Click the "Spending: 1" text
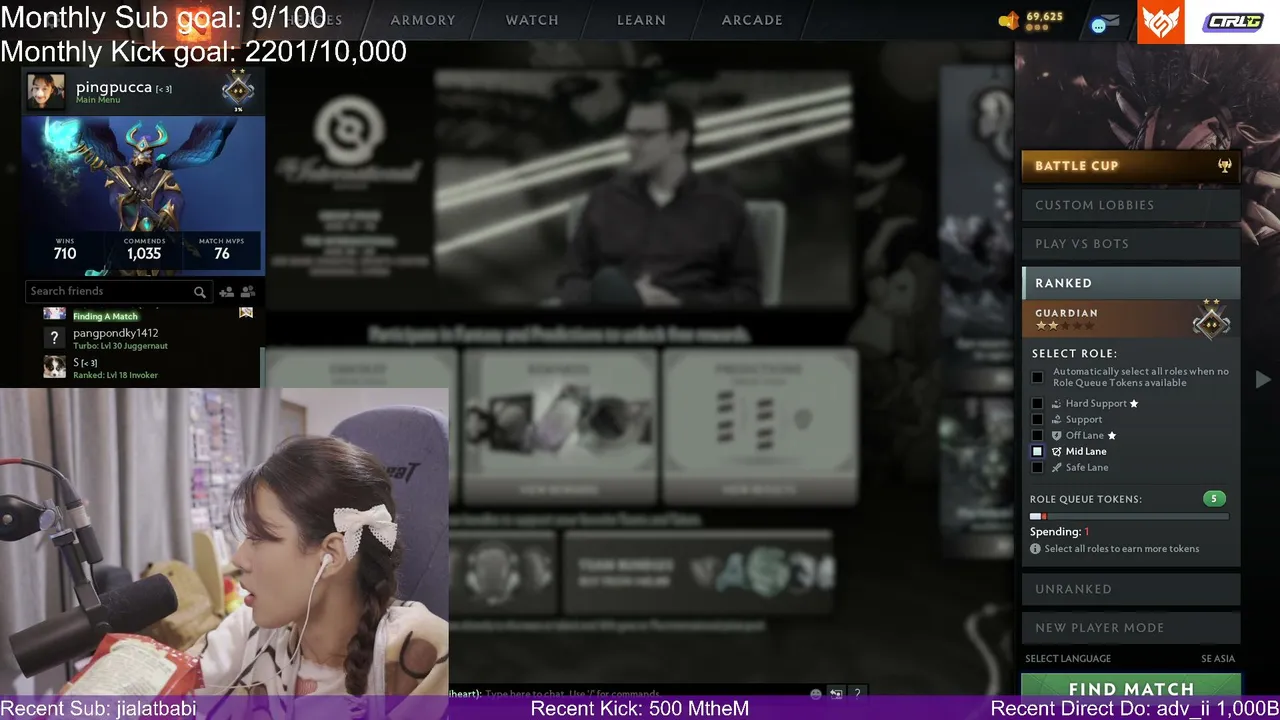The image size is (1280, 720). click(x=1060, y=532)
